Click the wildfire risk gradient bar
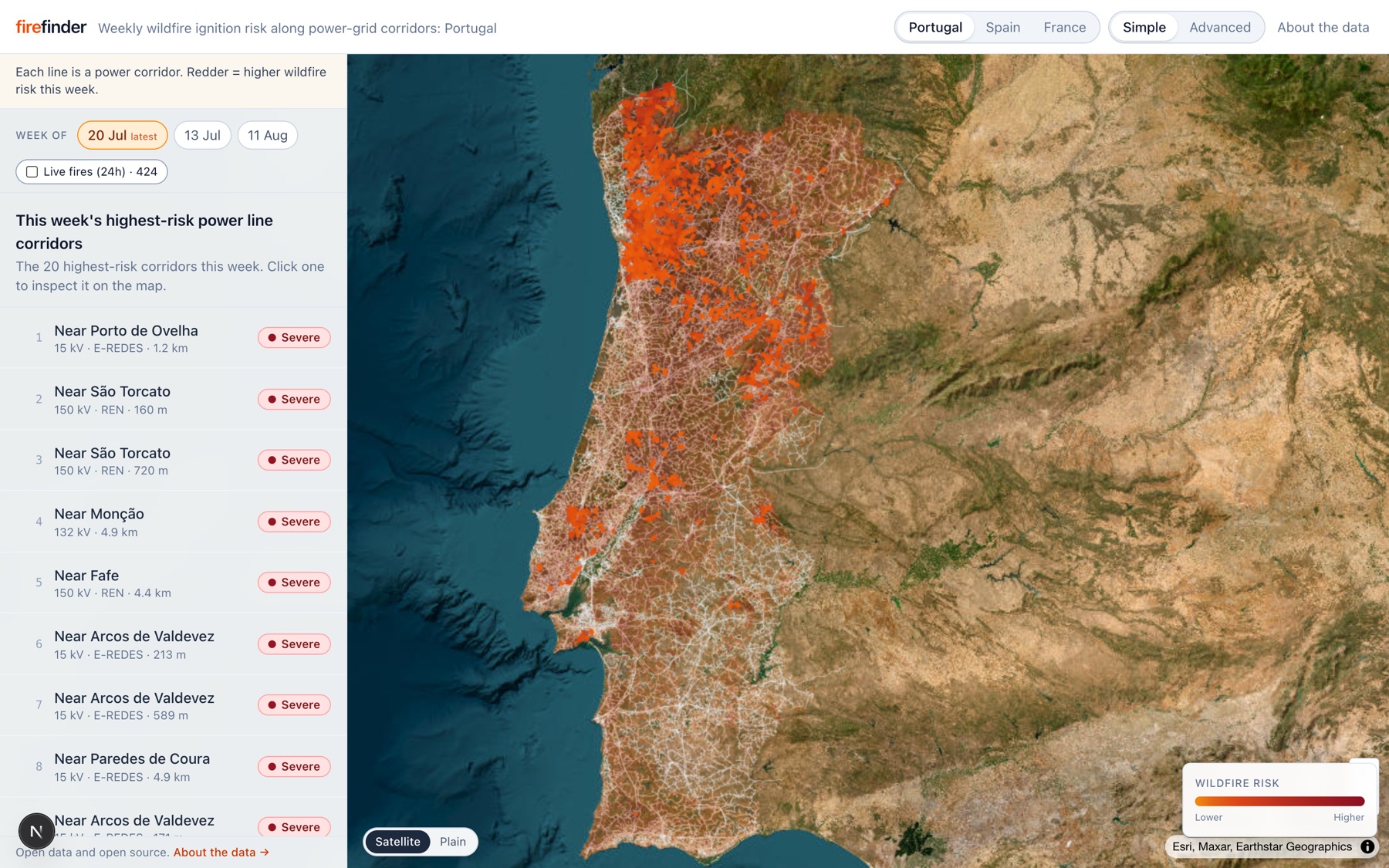 [x=1279, y=802]
